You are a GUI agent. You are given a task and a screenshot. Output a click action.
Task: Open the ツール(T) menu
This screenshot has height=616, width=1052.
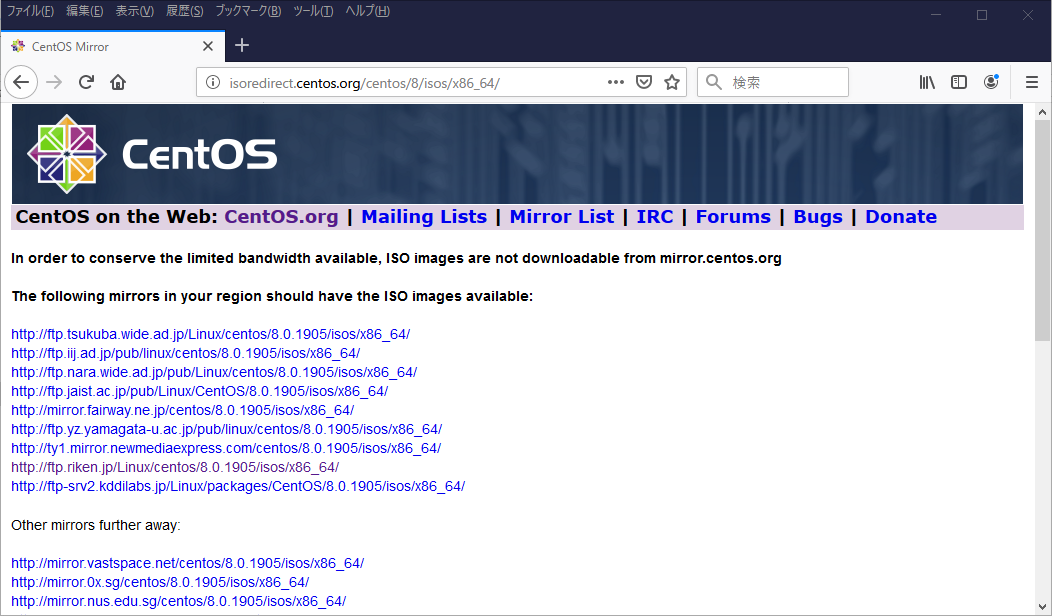pyautogui.click(x=313, y=11)
